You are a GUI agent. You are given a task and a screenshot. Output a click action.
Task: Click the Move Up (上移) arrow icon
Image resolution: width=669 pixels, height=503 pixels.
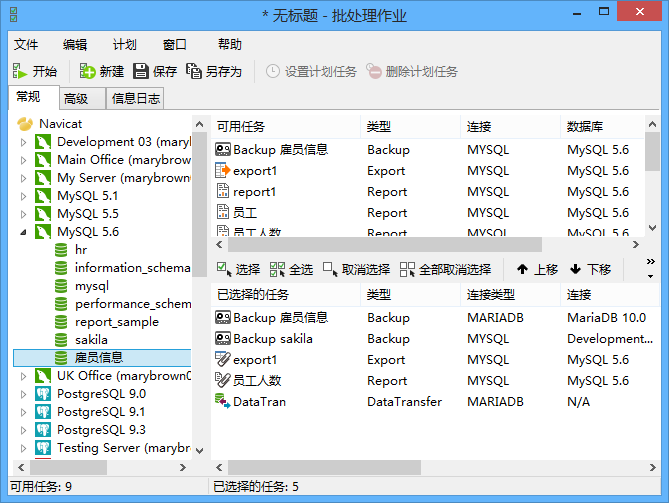[x=522, y=269]
